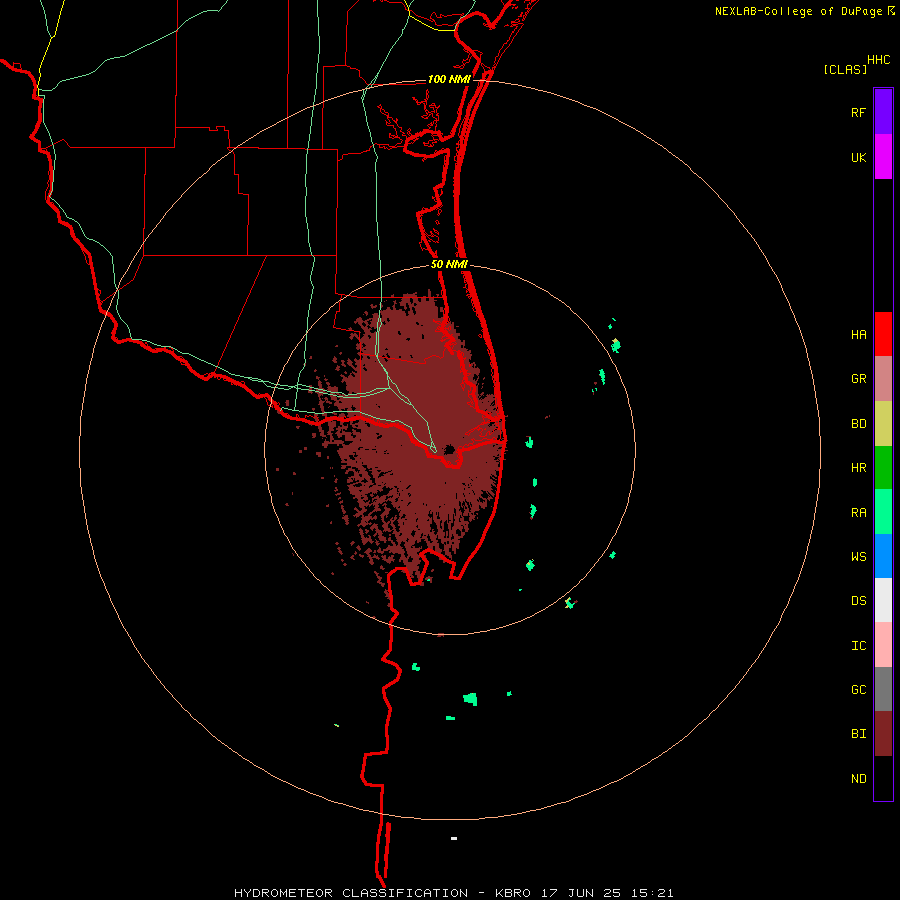The height and width of the screenshot is (900, 900).
Task: Click the 50 NMI range ring label
Action: click(449, 265)
